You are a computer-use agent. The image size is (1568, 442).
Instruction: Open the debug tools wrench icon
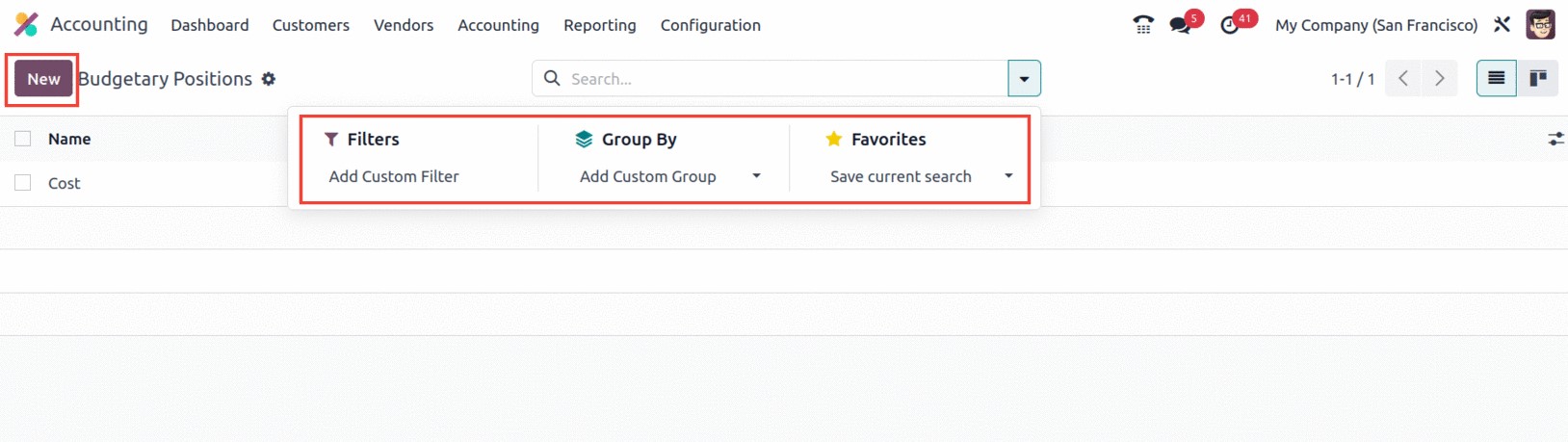pyautogui.click(x=1502, y=25)
